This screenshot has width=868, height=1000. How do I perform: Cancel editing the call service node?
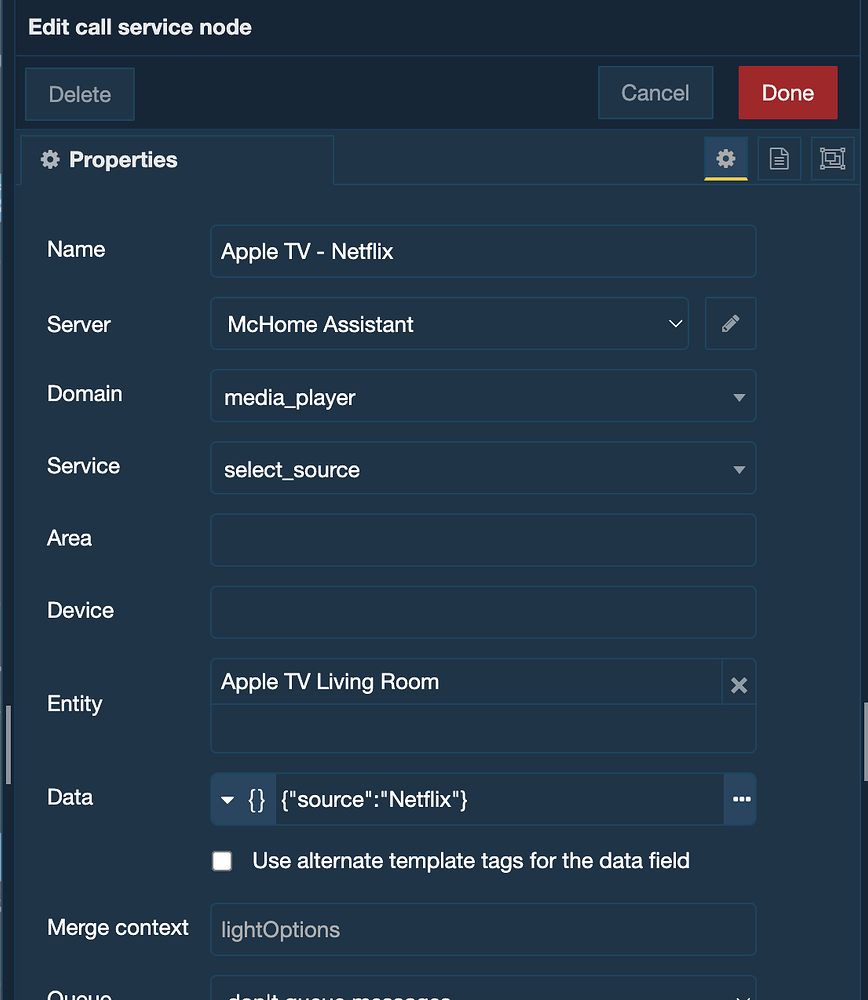[655, 92]
